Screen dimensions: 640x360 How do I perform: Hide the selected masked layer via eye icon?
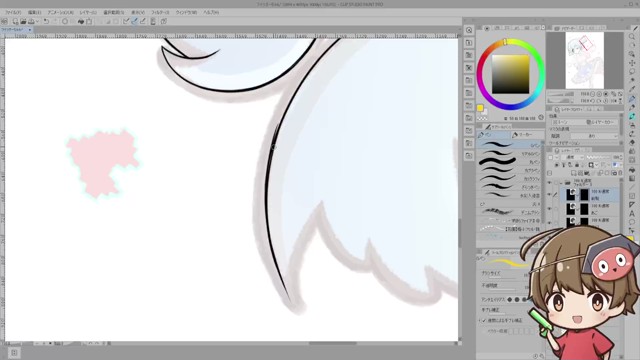(x=549, y=195)
